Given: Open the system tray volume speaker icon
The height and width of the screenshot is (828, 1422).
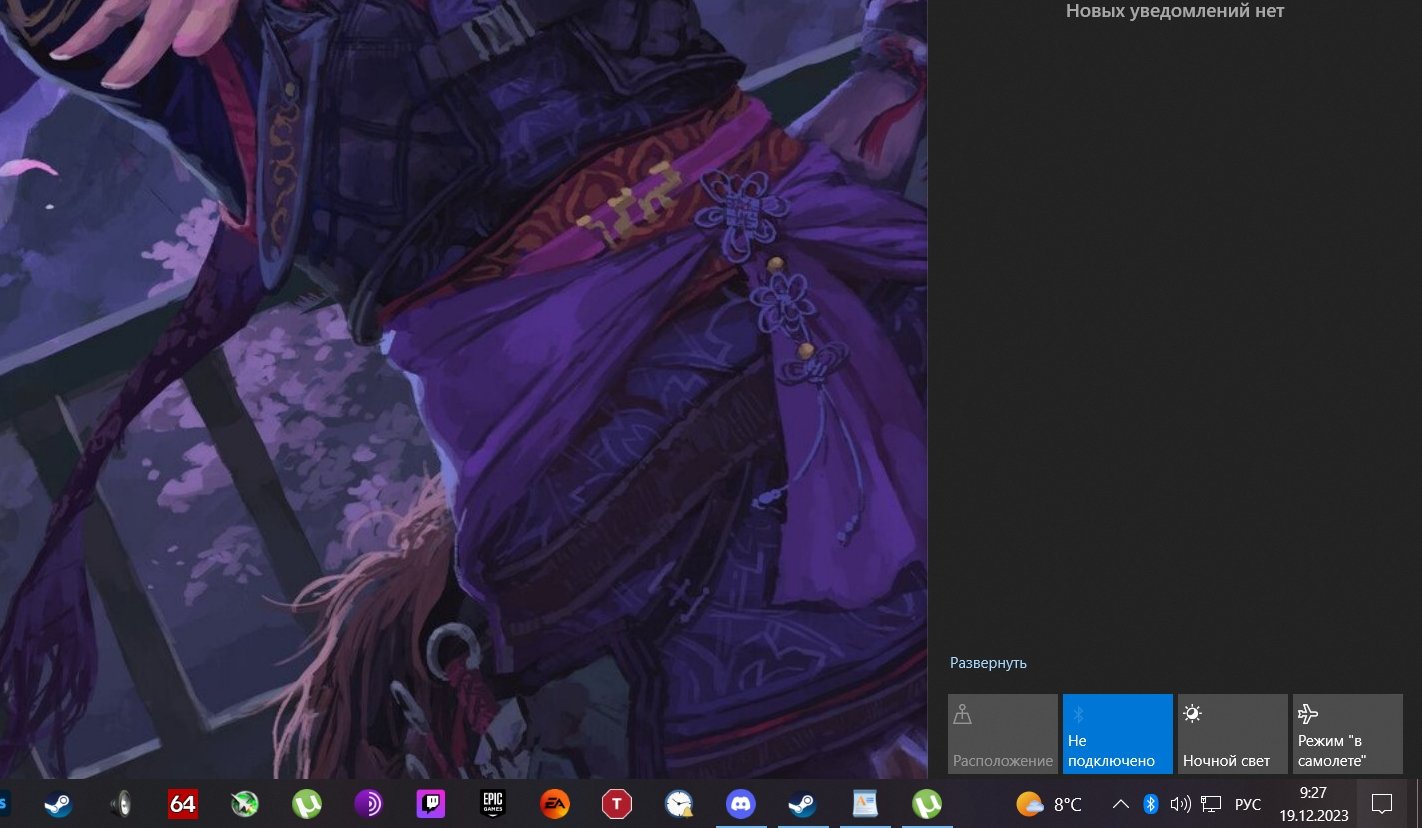Looking at the screenshot, I should [x=1180, y=803].
